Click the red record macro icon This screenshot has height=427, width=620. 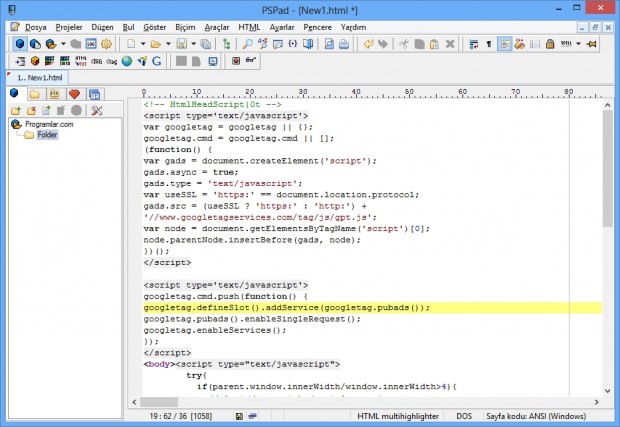point(236,61)
